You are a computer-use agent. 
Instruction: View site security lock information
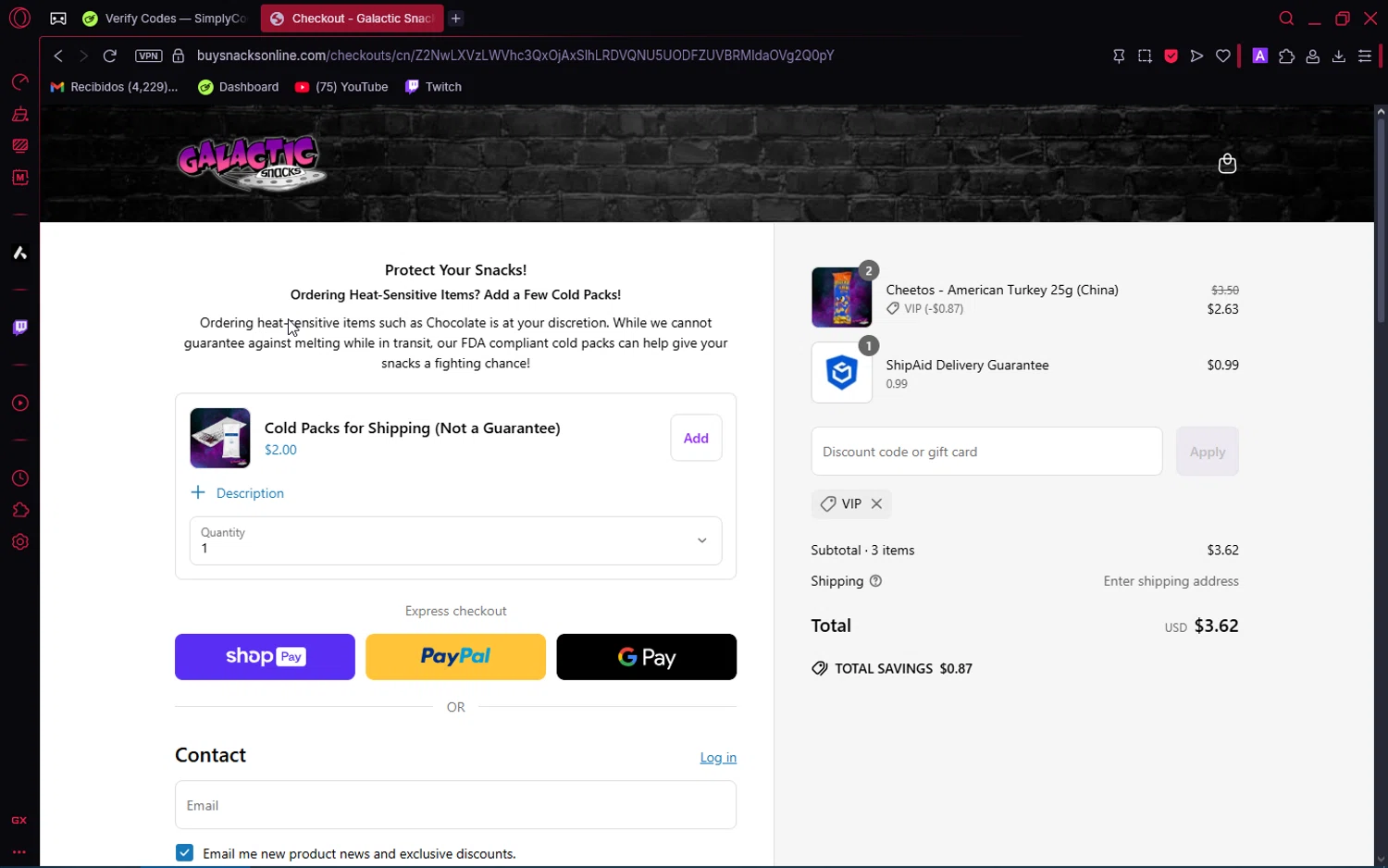point(179,56)
